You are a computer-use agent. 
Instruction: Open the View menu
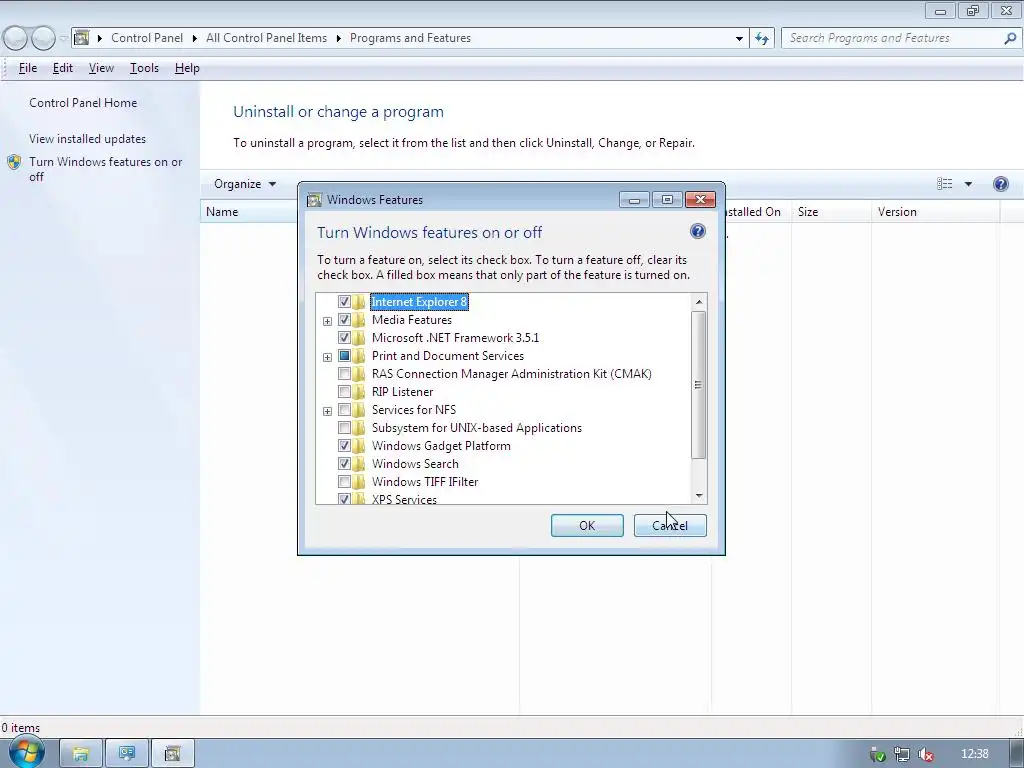[101, 68]
